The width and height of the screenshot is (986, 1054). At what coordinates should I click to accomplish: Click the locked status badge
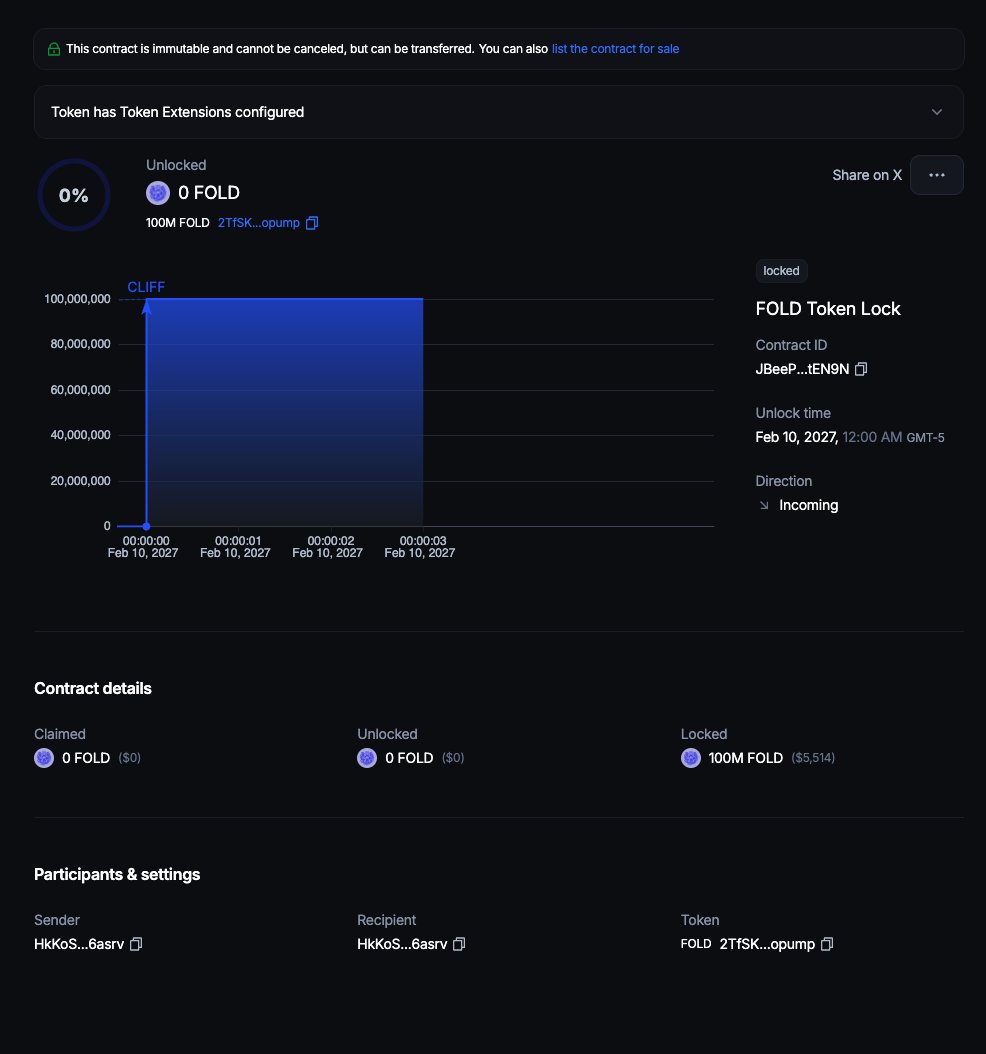tap(781, 270)
